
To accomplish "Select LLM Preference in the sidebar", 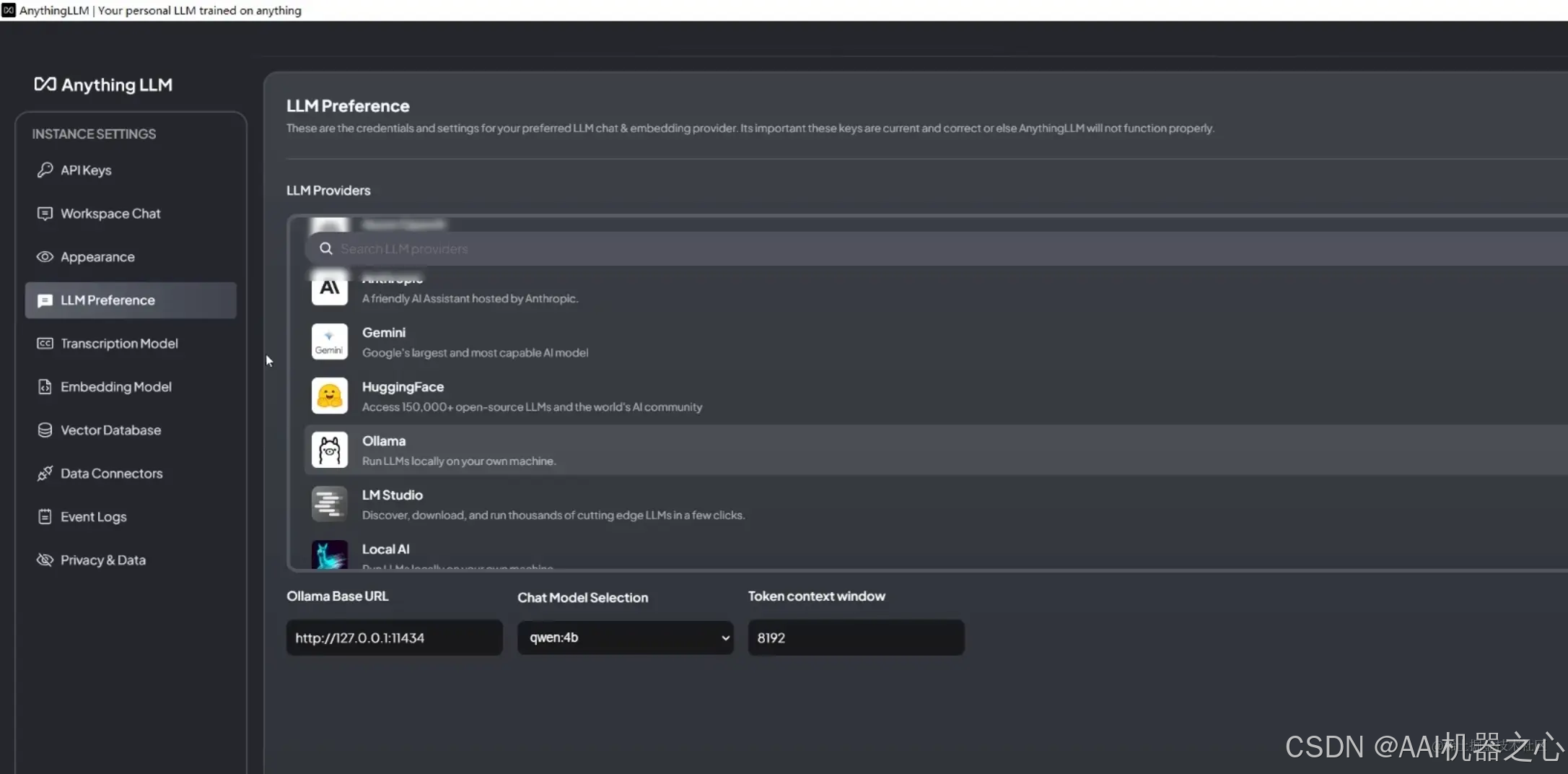I will [131, 300].
